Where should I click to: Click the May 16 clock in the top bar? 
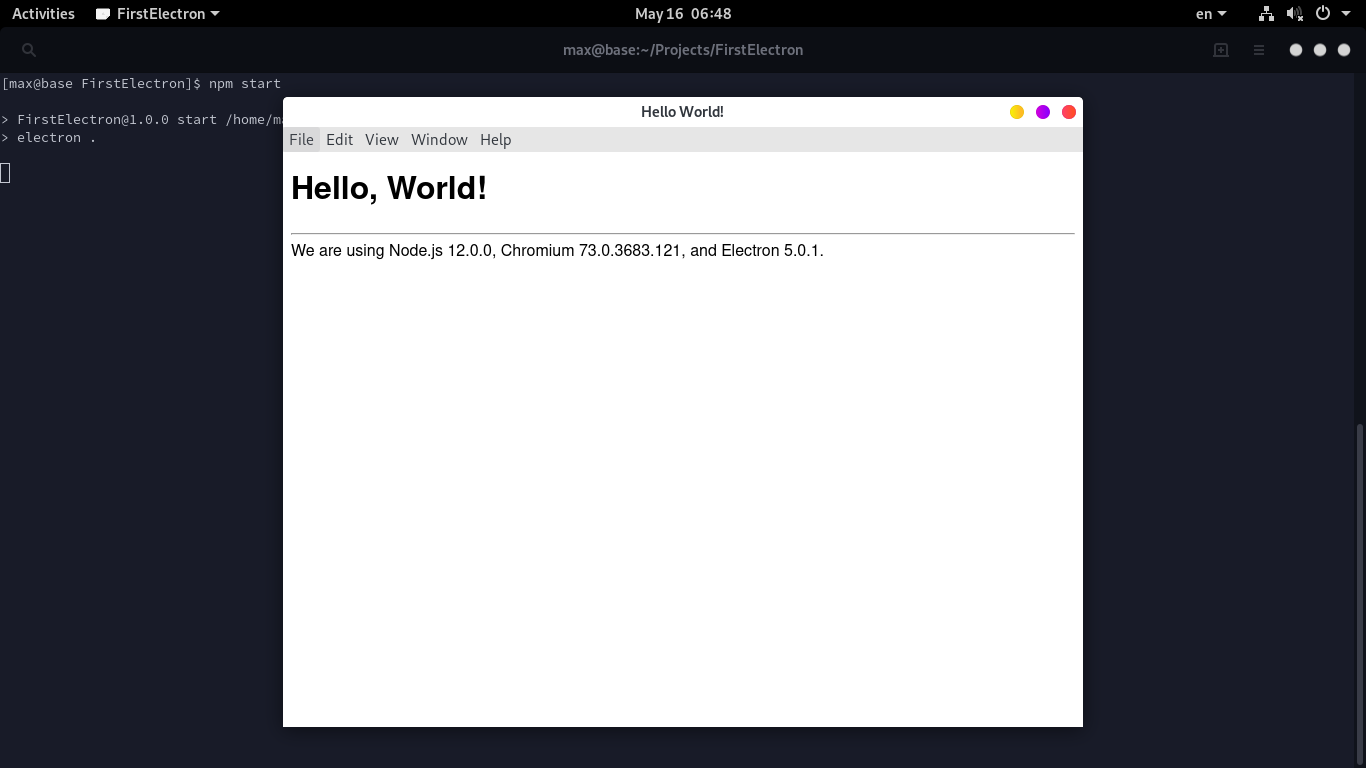tap(683, 13)
